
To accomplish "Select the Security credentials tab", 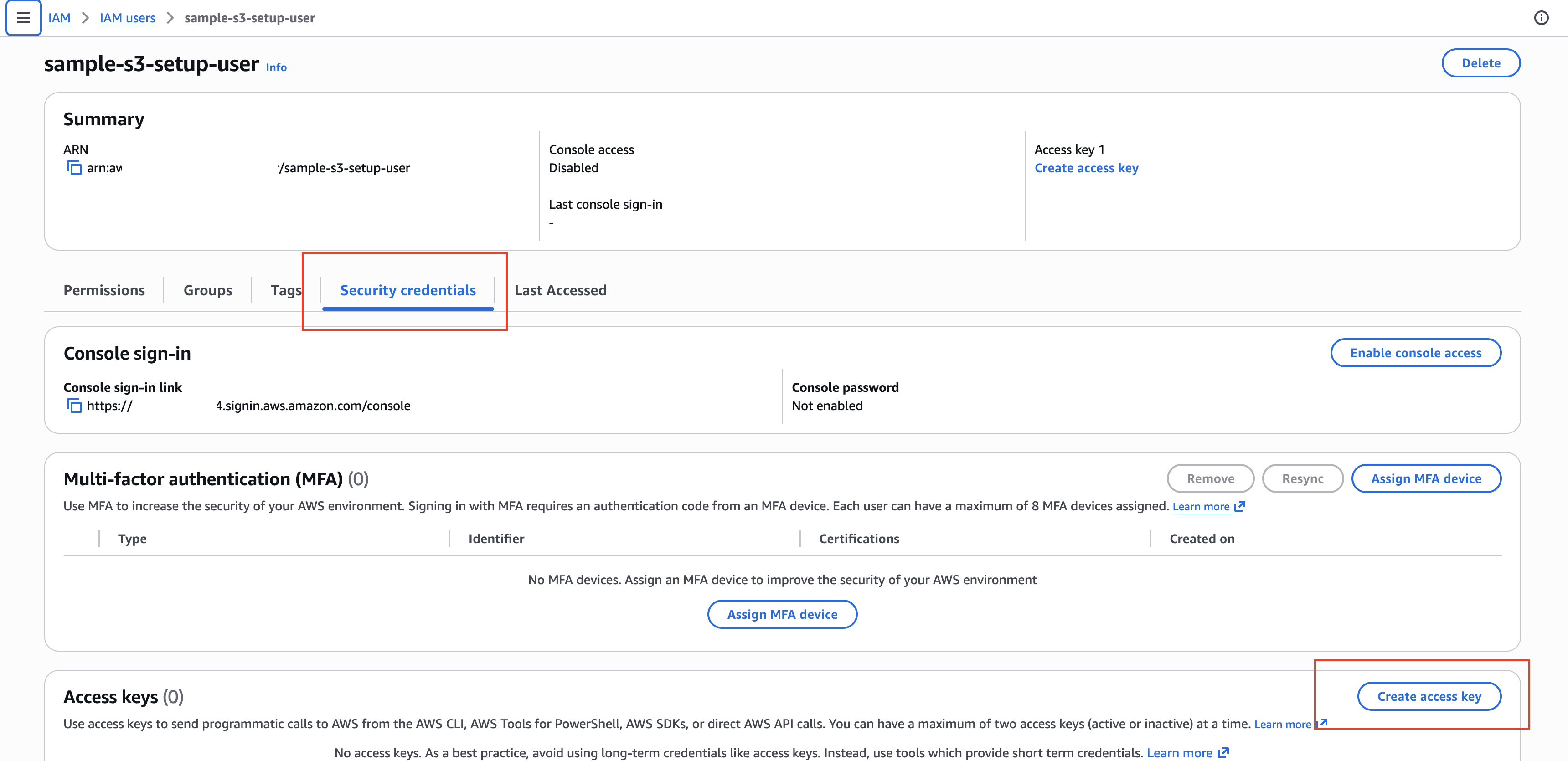I will (x=408, y=290).
